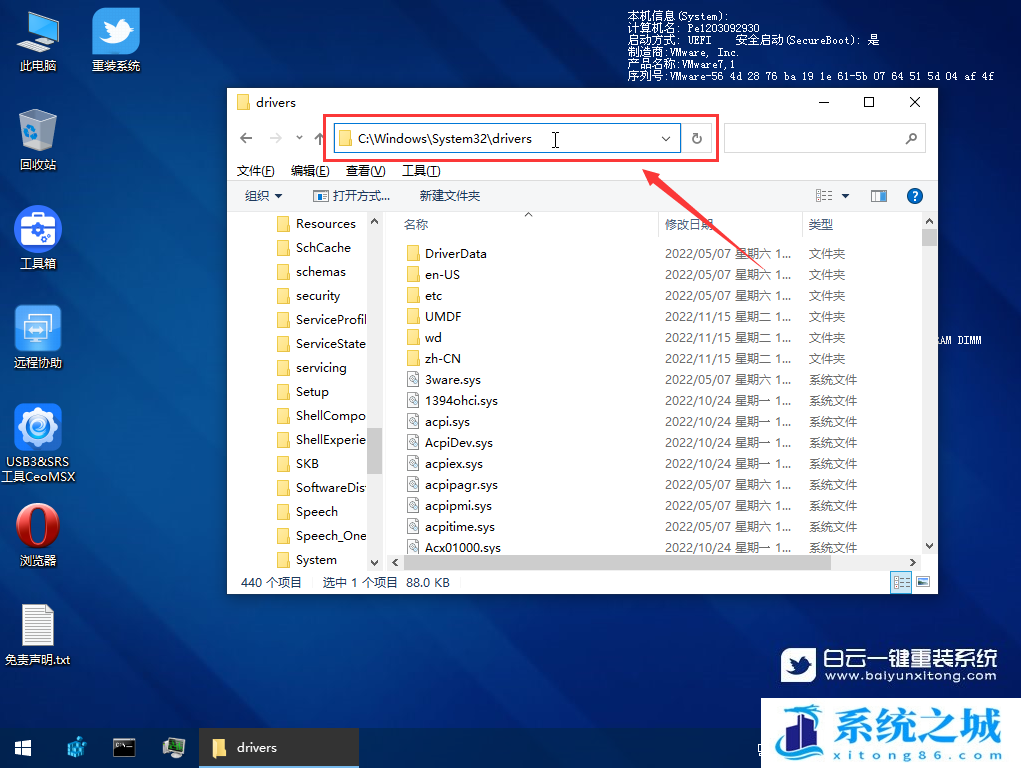Open the blue help question icon
Image resolution: width=1021 pixels, height=768 pixels.
[914, 196]
